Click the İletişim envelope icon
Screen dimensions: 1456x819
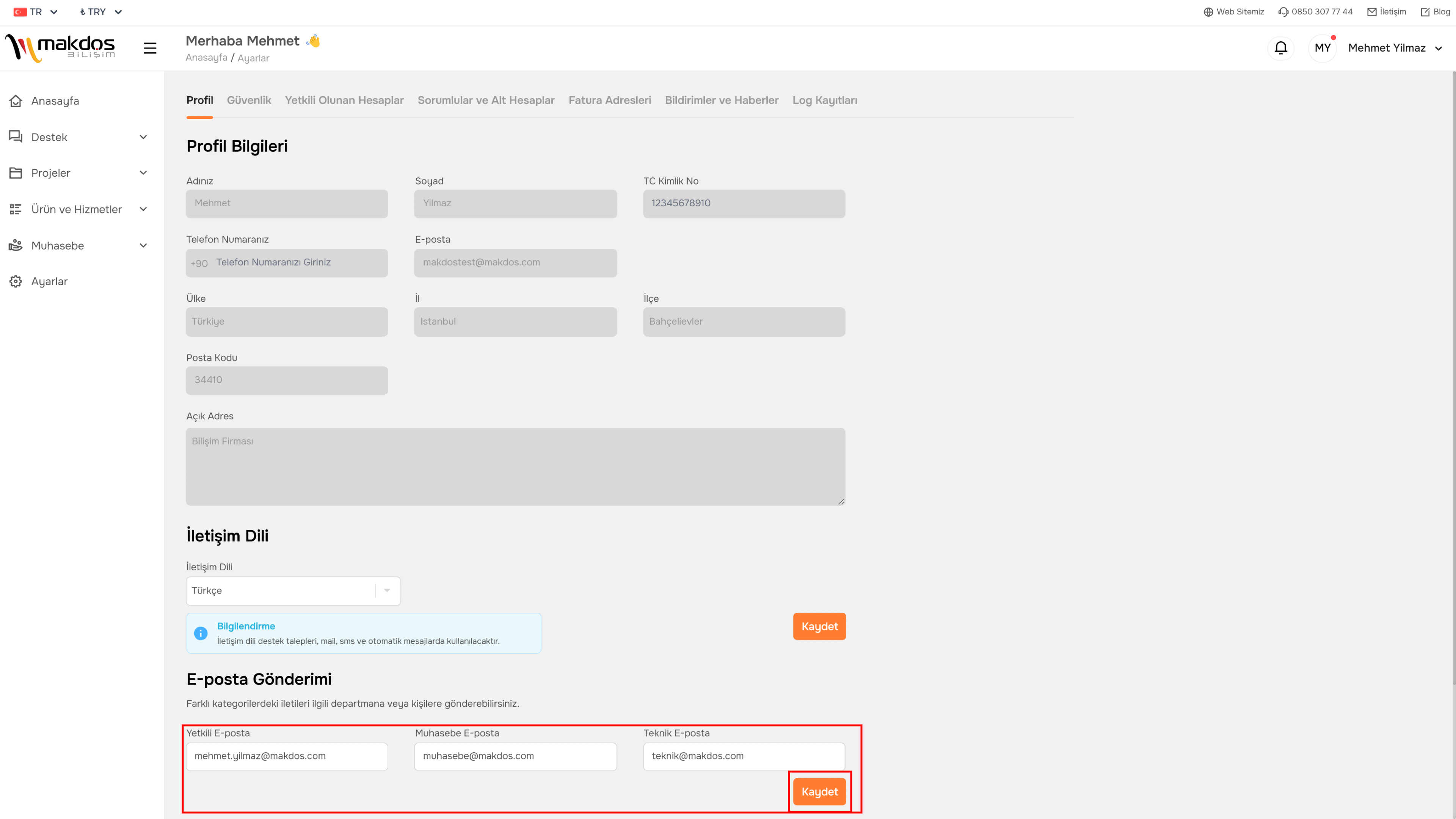tap(1372, 12)
